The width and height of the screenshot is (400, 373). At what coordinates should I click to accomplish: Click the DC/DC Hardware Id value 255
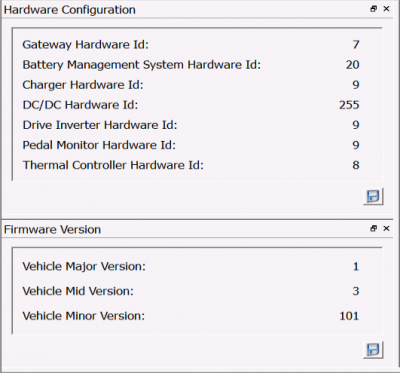349,105
